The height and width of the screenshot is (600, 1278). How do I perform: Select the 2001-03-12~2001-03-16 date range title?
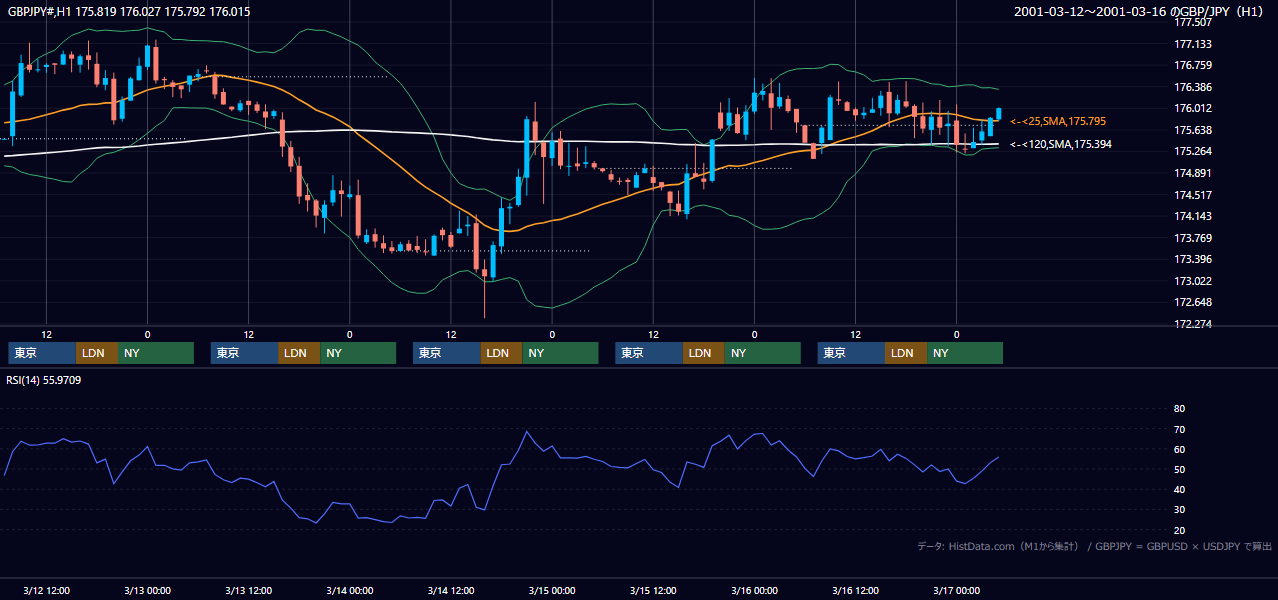click(1141, 11)
